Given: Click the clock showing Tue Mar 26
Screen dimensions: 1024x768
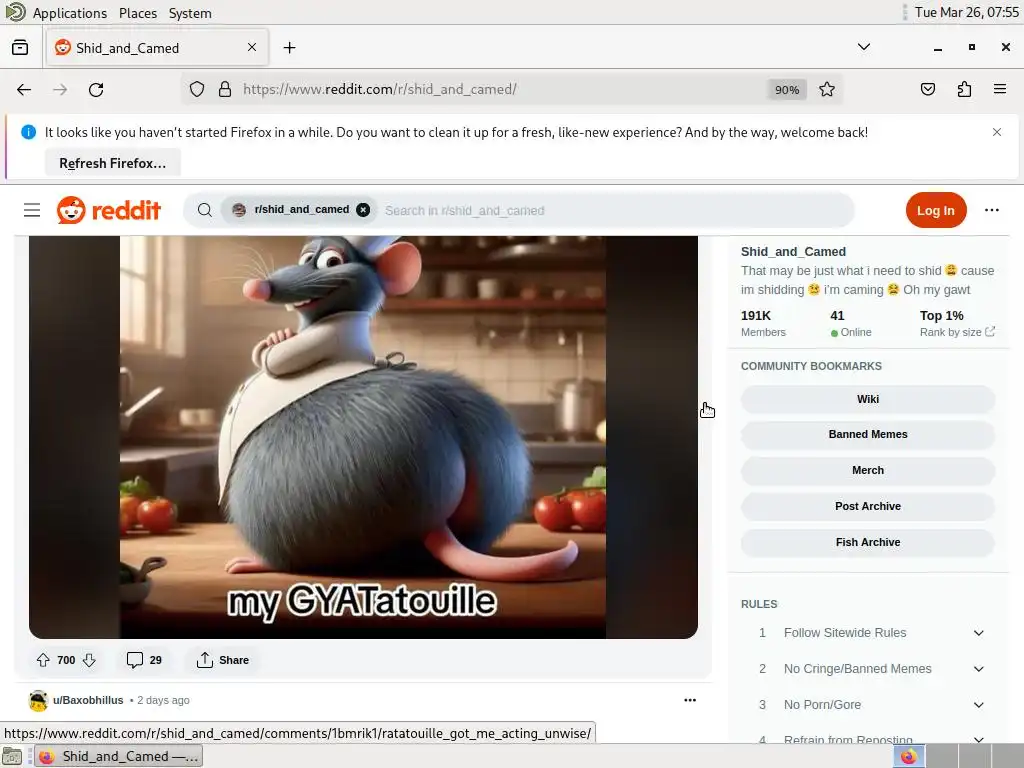Looking at the screenshot, I should coord(967,12).
